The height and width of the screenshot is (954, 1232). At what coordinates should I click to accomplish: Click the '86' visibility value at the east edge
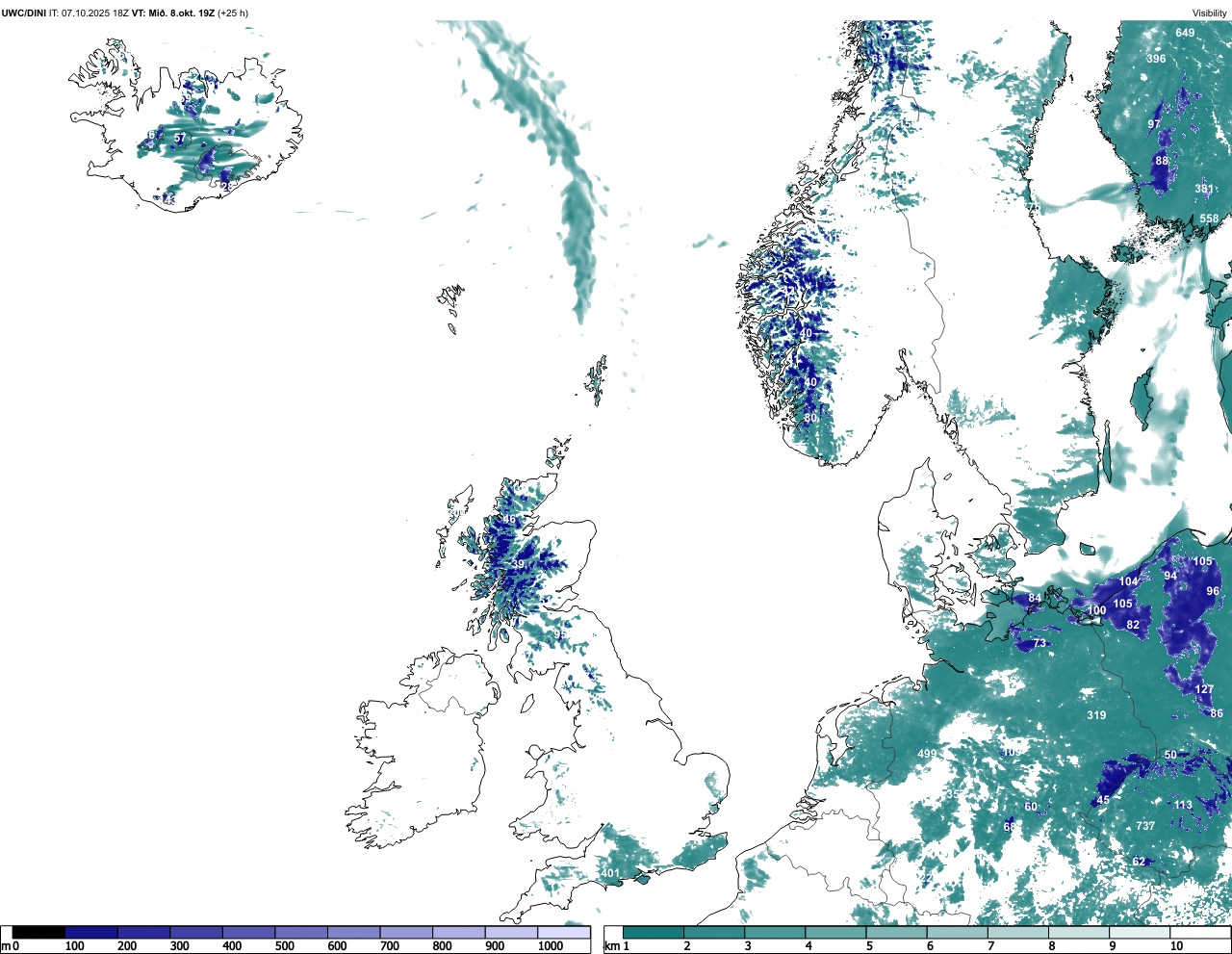1217,714
